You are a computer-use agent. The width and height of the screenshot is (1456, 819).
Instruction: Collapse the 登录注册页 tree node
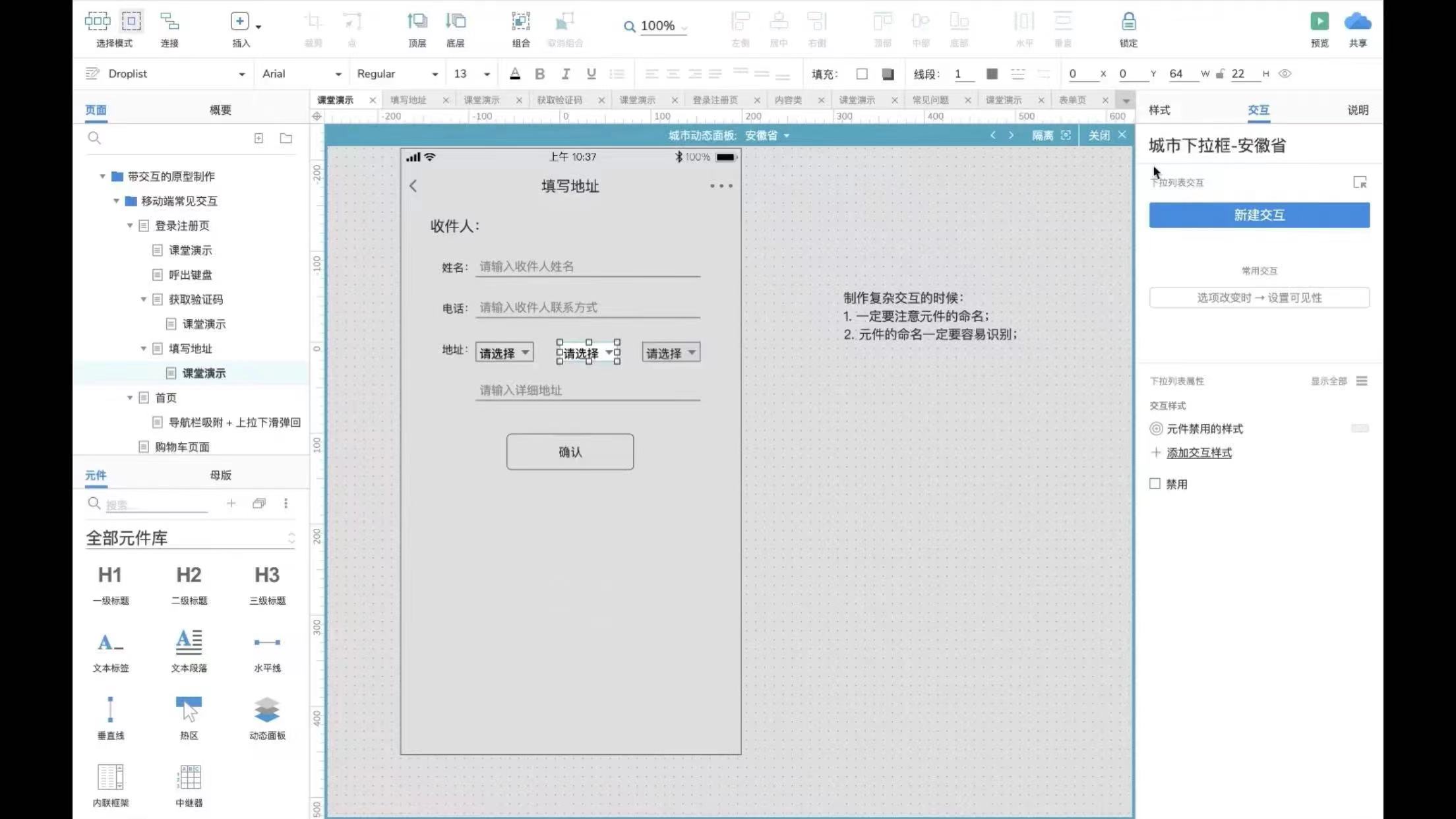(130, 226)
